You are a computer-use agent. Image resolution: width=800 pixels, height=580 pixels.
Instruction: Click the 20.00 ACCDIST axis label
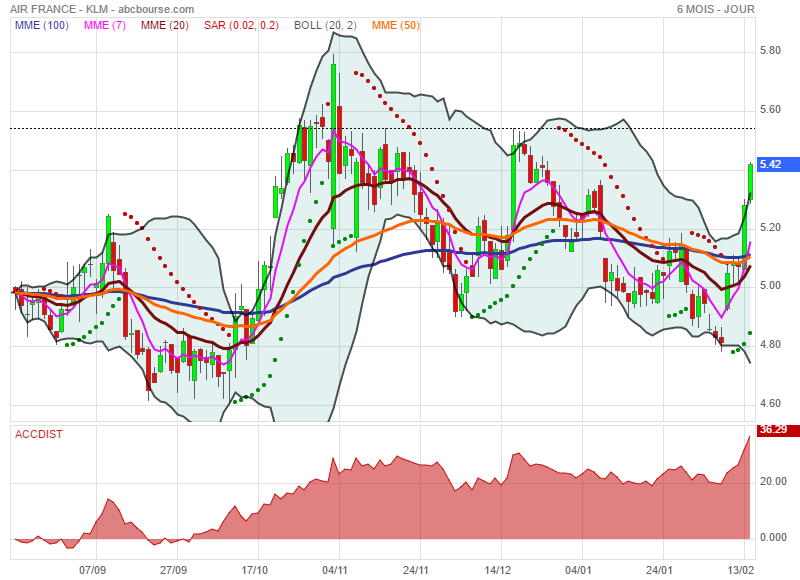coord(773,482)
